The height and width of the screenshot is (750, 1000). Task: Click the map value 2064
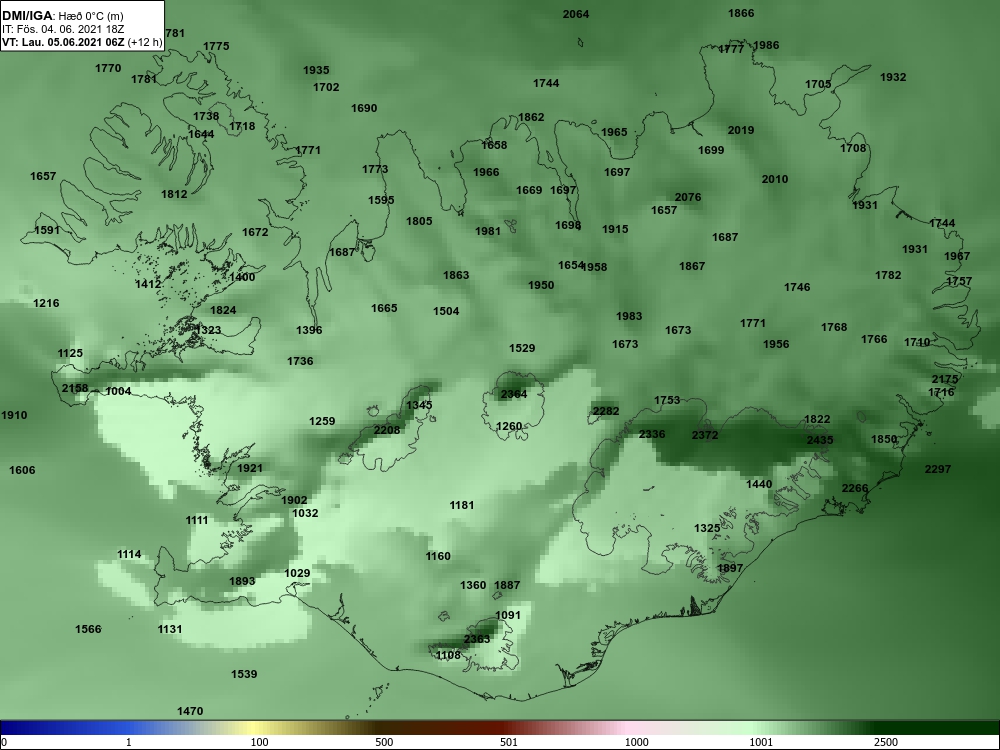tap(576, 14)
